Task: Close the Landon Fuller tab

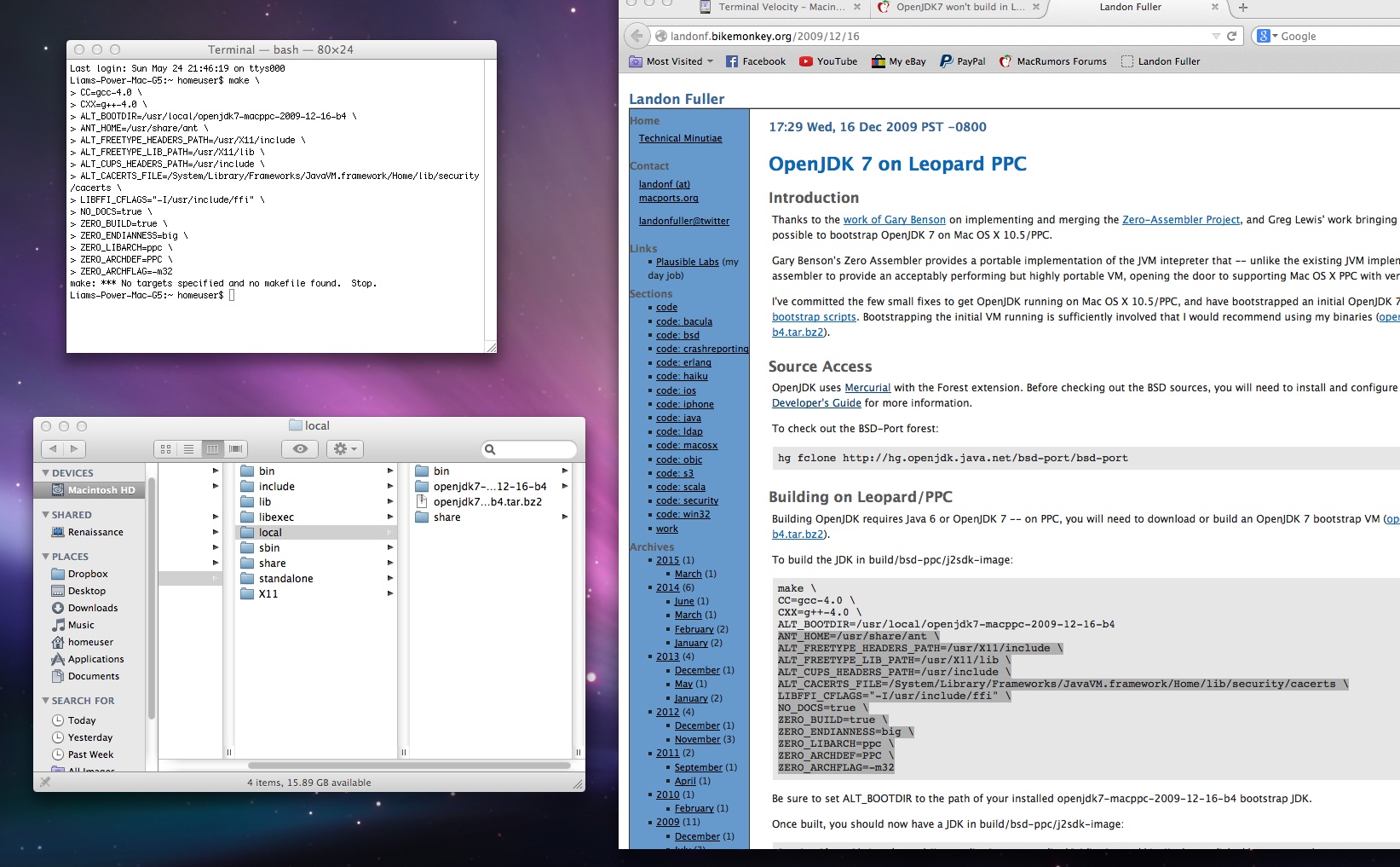Action: pyautogui.click(x=1215, y=7)
